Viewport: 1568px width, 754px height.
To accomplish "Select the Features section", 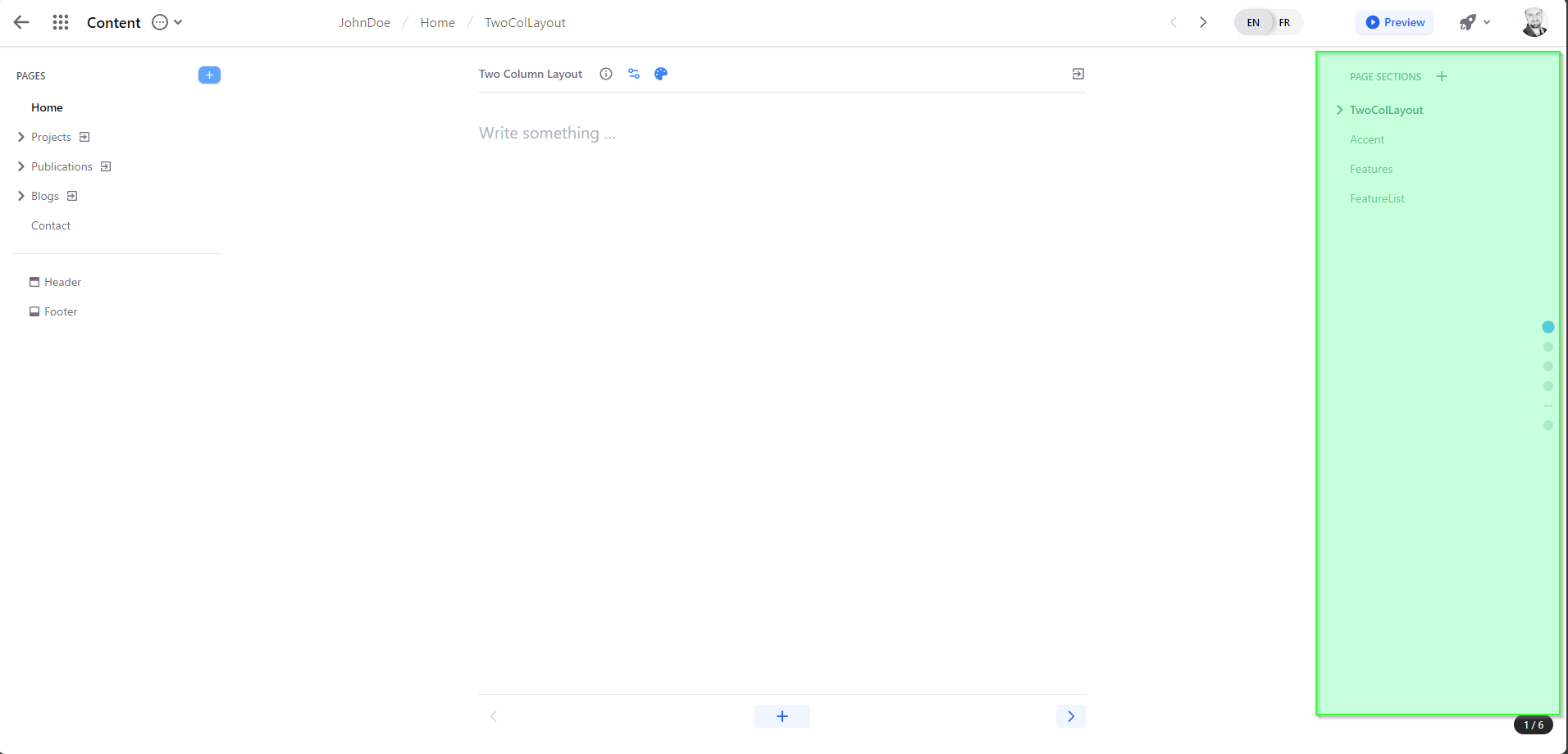I will coord(1371,169).
